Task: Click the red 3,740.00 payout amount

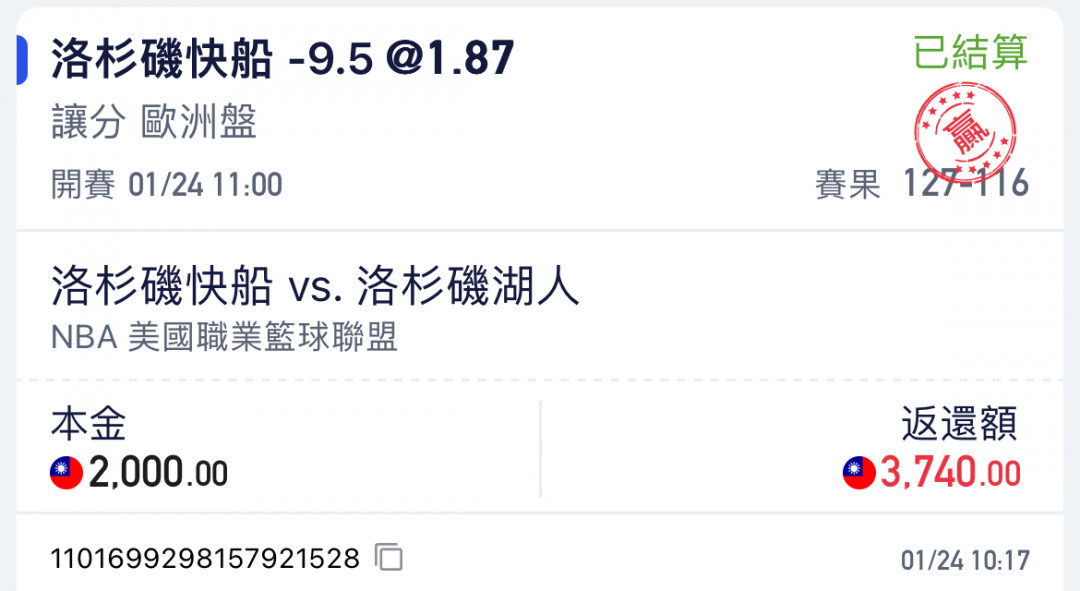Action: (x=951, y=473)
